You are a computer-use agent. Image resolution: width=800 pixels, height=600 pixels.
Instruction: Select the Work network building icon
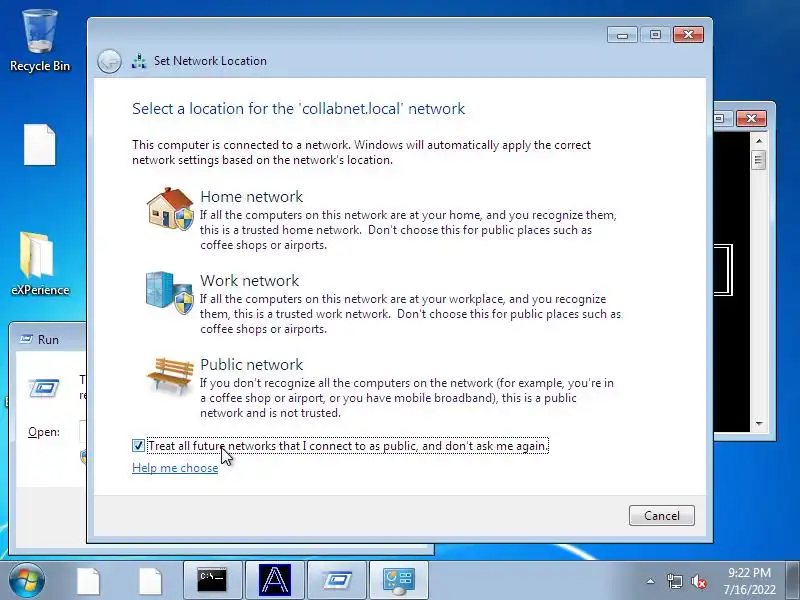pyautogui.click(x=170, y=293)
